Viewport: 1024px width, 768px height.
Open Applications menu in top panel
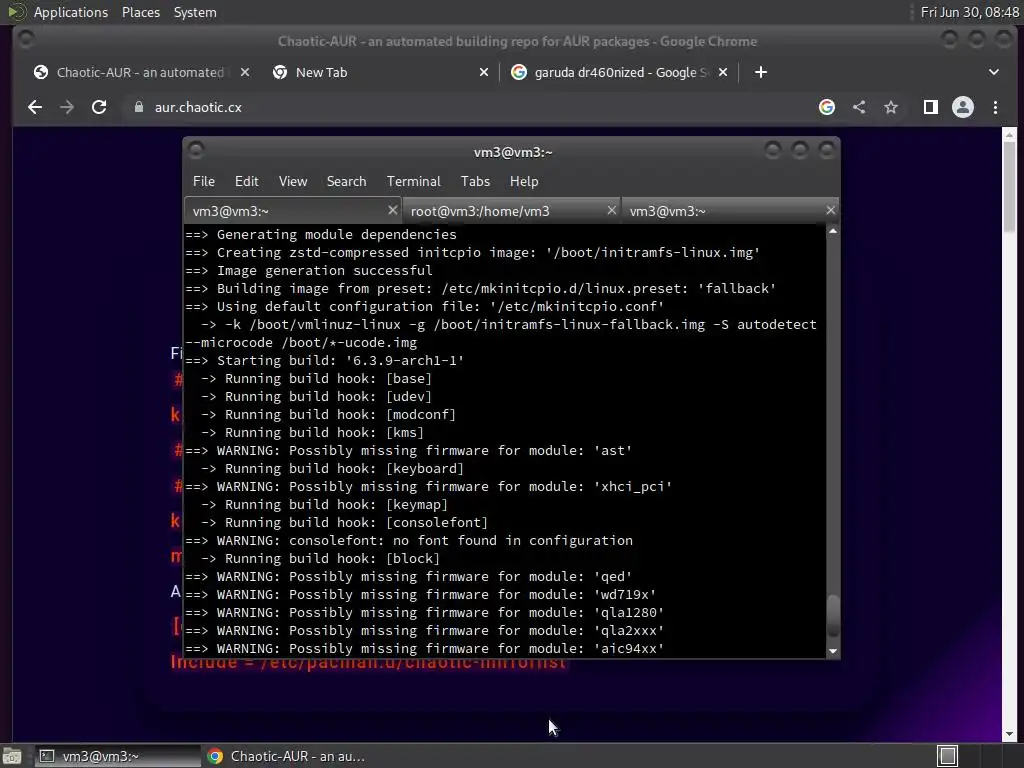71,12
